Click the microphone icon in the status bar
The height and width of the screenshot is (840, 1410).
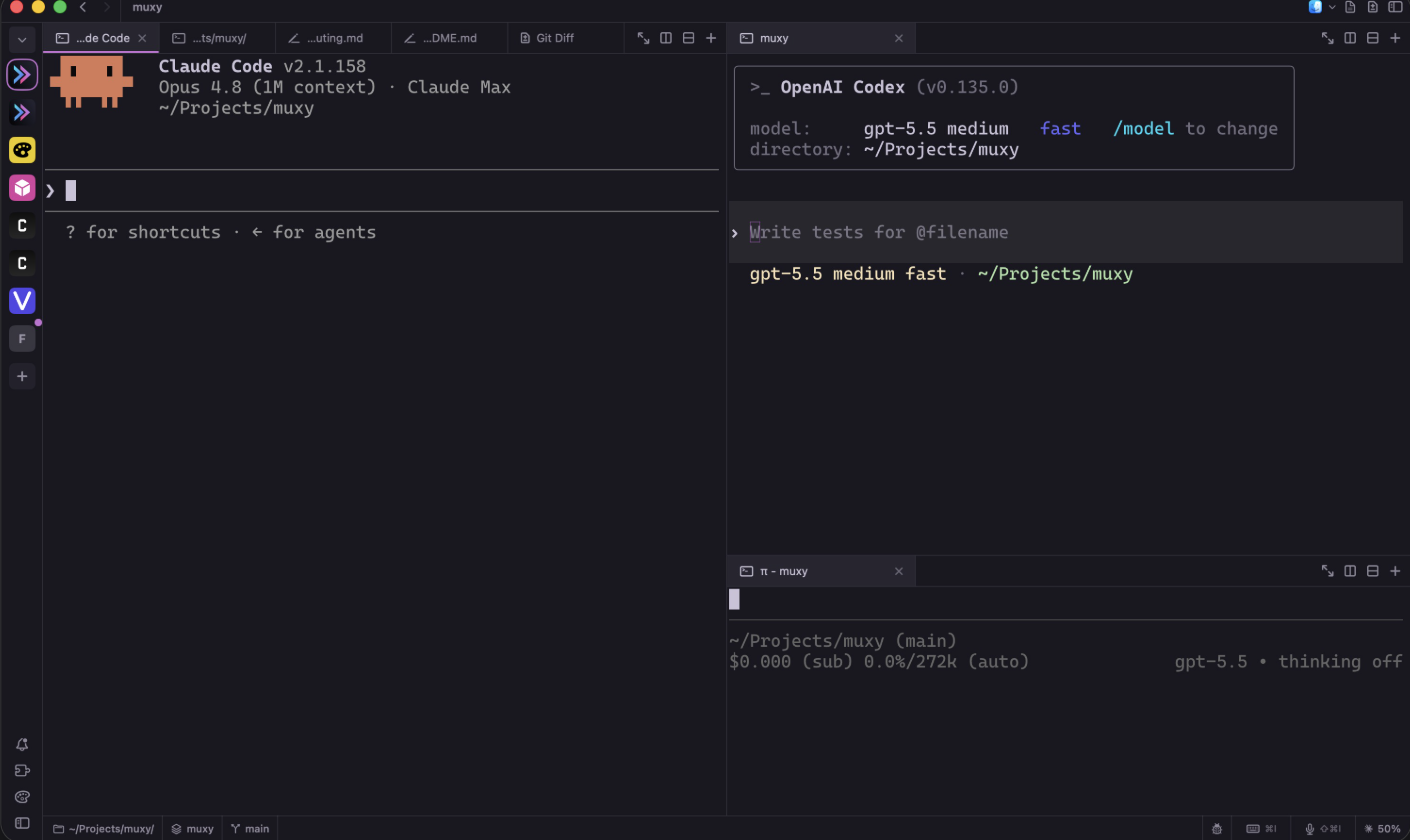(x=1309, y=829)
